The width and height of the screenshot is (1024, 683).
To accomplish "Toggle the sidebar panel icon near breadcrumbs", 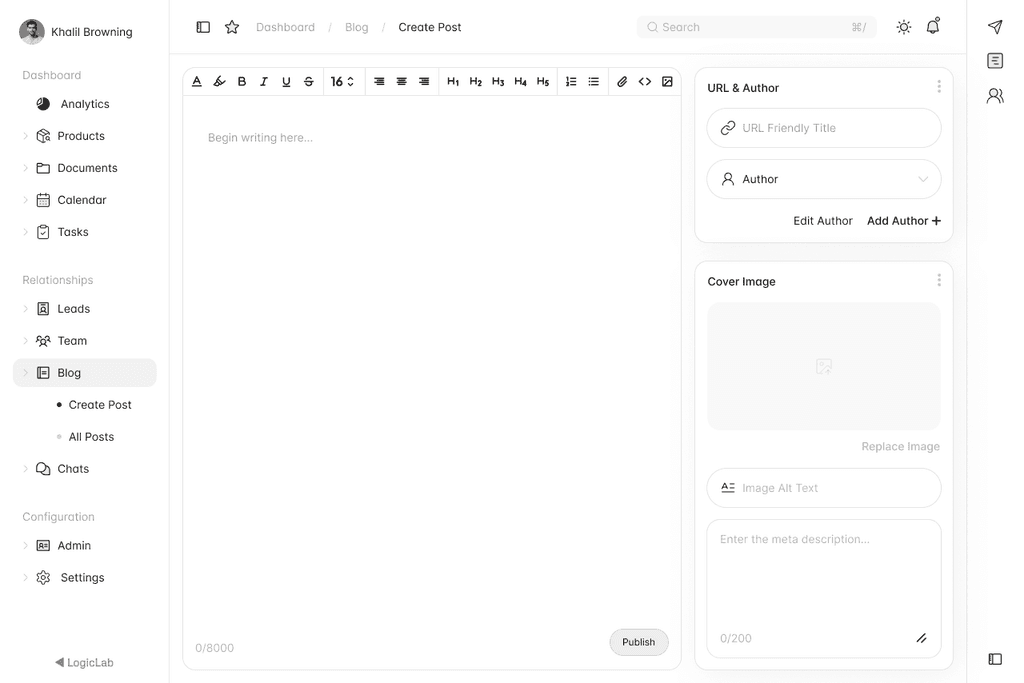I will point(203,27).
